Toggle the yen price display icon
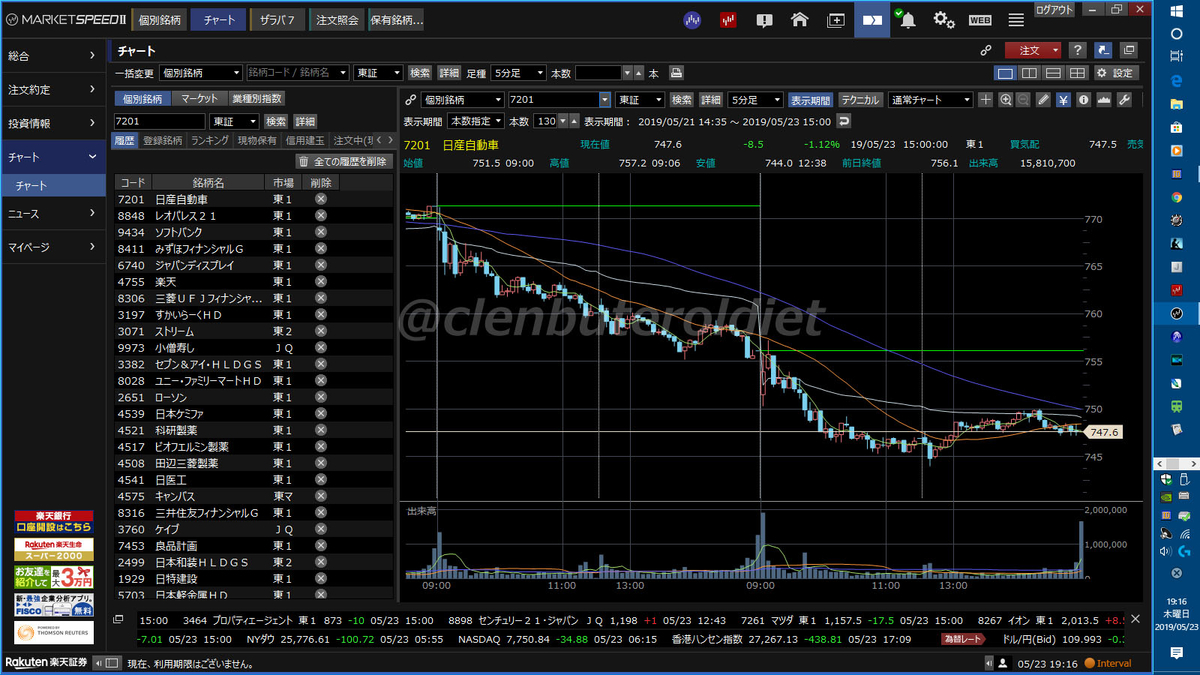 [x=1064, y=100]
